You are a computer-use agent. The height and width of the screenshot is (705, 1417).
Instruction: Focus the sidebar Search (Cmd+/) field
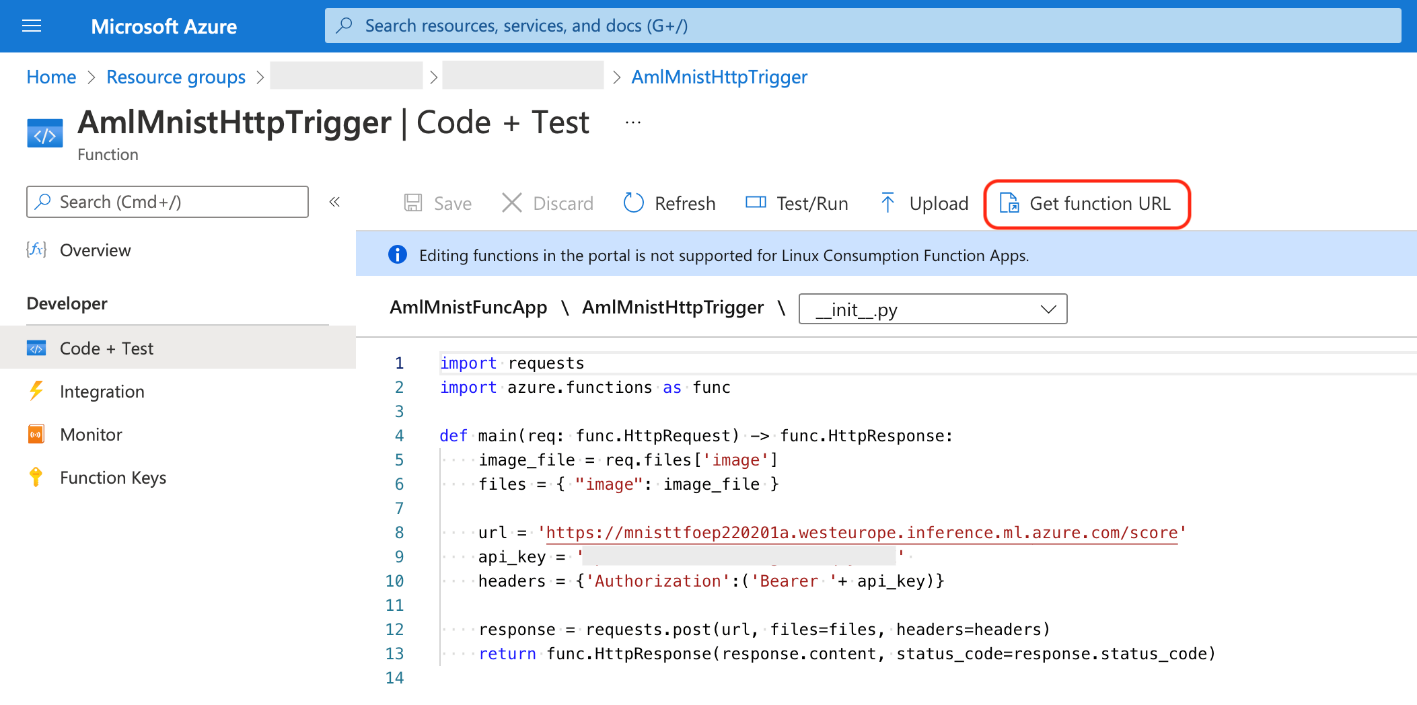point(167,202)
